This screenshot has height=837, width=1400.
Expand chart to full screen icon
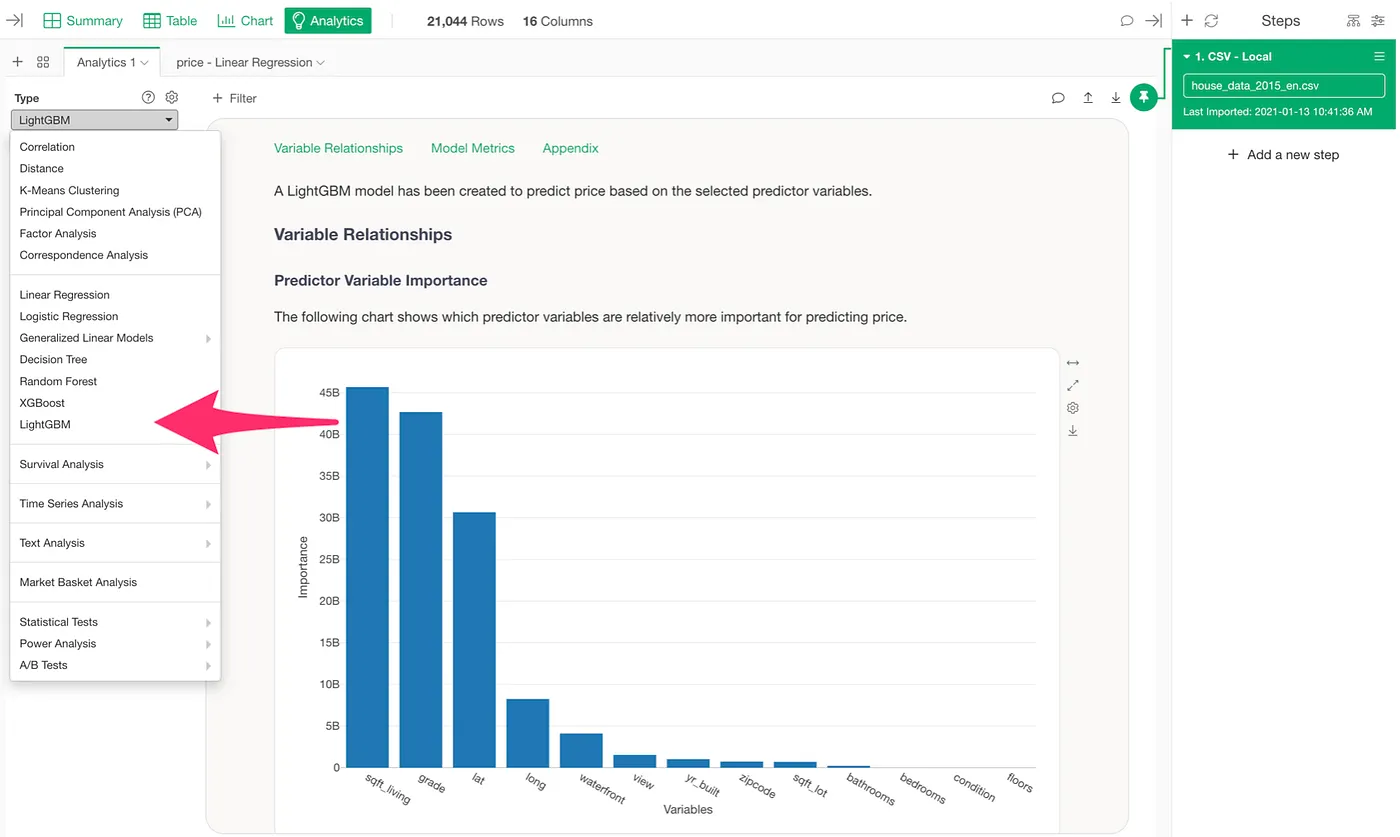pyautogui.click(x=1073, y=385)
